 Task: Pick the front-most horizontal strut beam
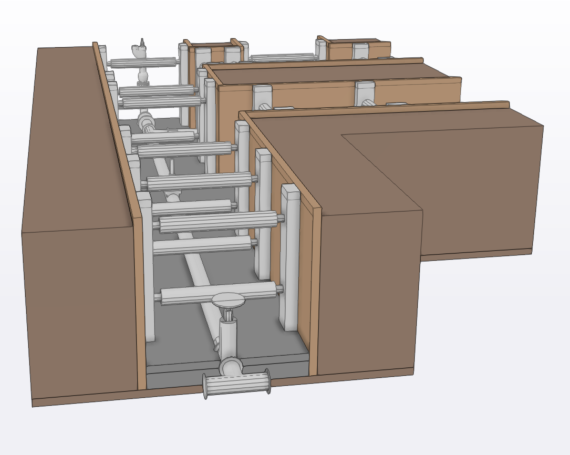pos(218,293)
